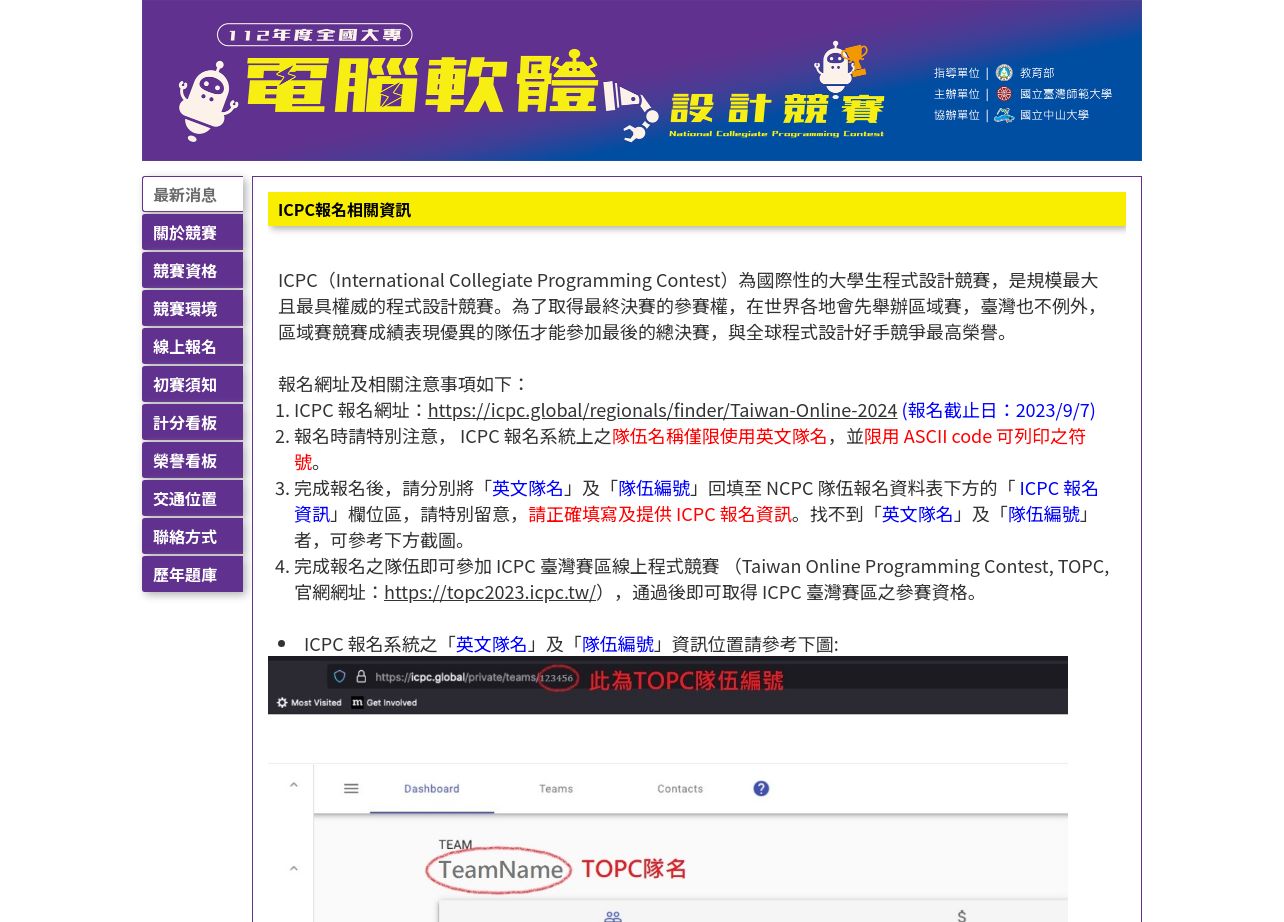Click the 國立中山大學 logo icon

(x=1004, y=115)
